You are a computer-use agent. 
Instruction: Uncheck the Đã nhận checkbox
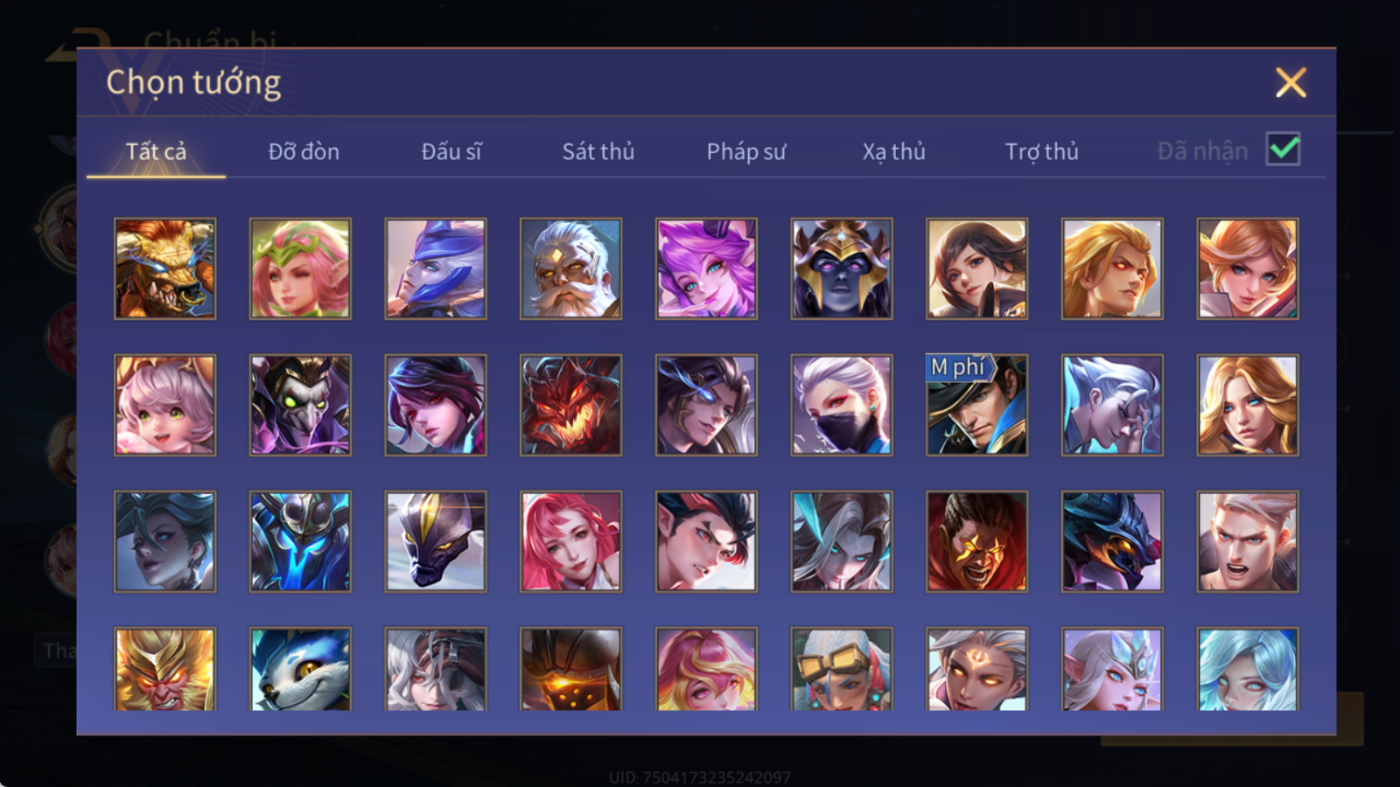coord(1283,150)
